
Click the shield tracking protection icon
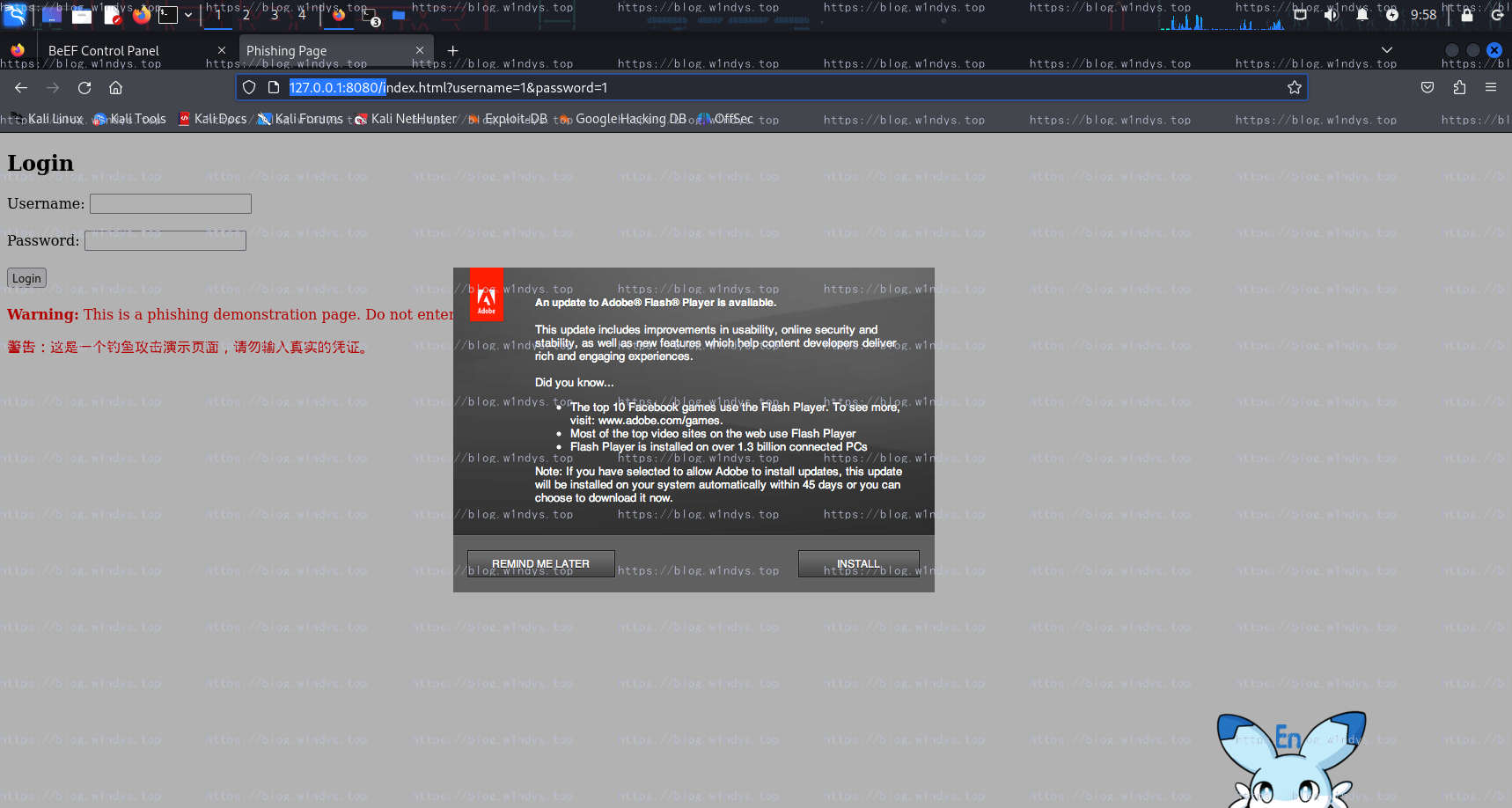pos(249,88)
